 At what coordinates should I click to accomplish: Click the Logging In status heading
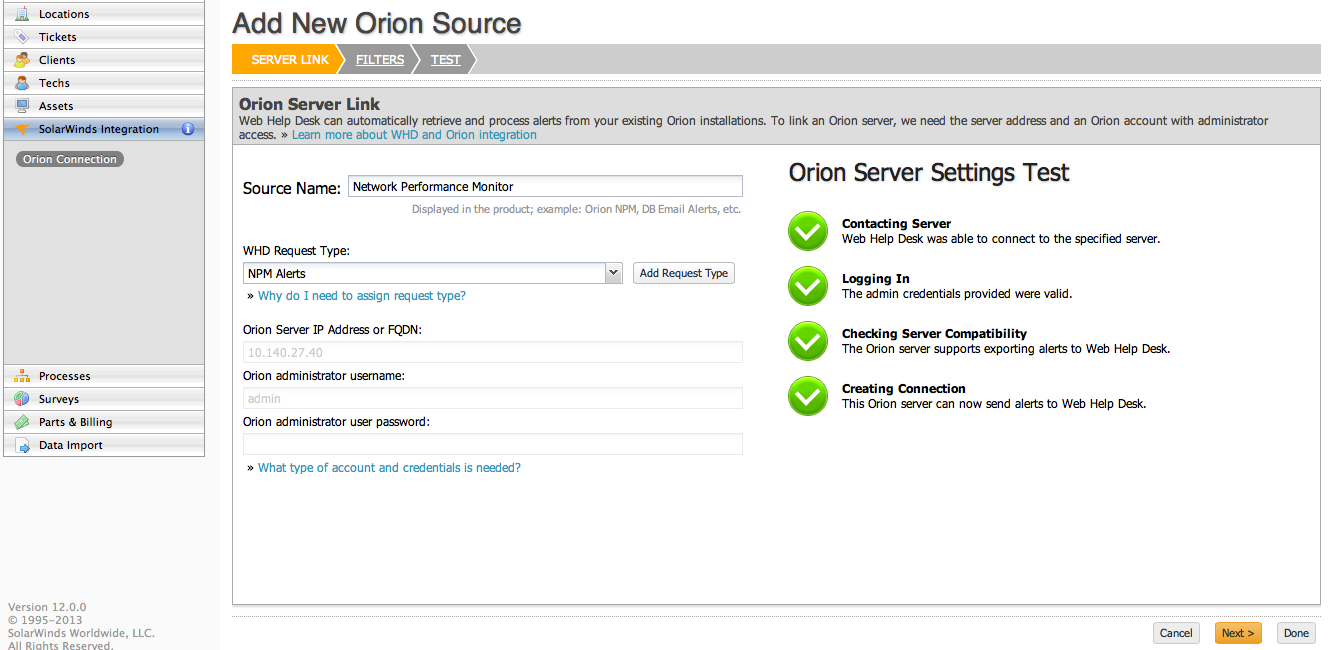coord(876,279)
